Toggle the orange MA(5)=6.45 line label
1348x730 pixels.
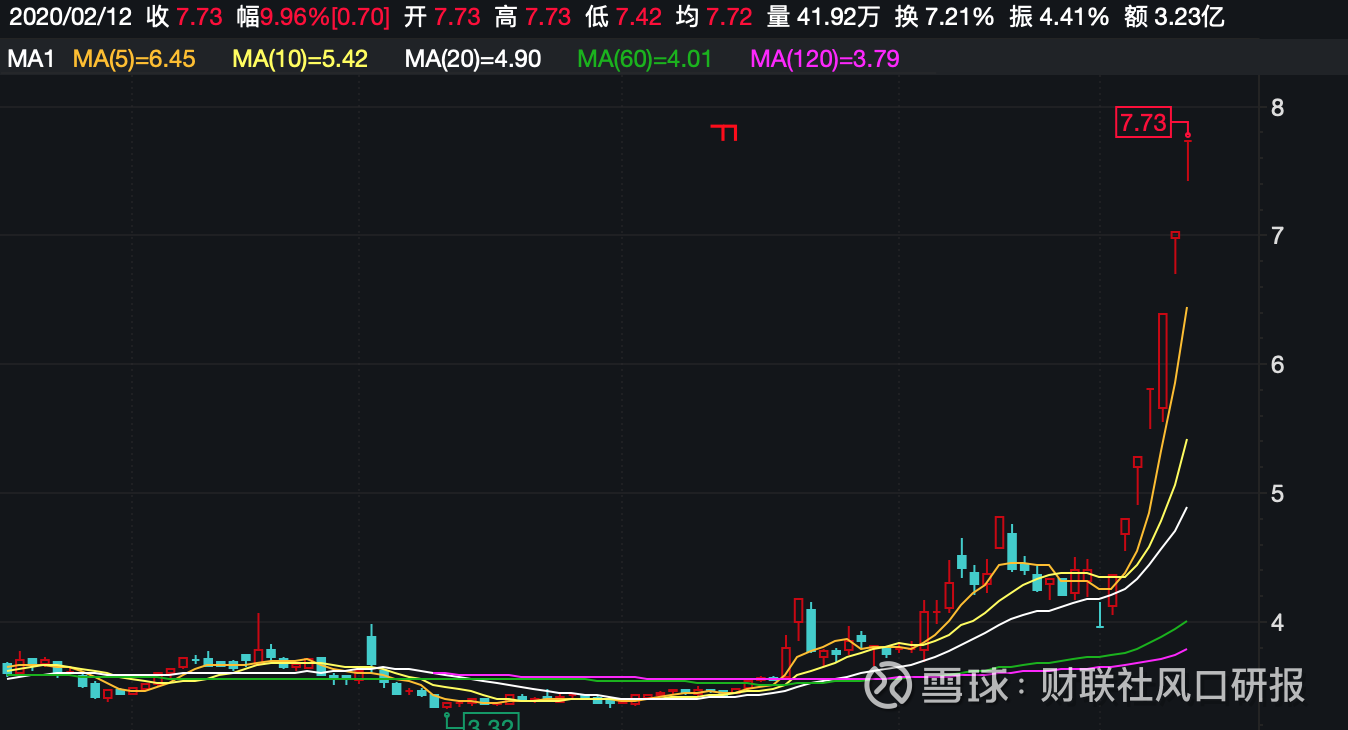134,59
